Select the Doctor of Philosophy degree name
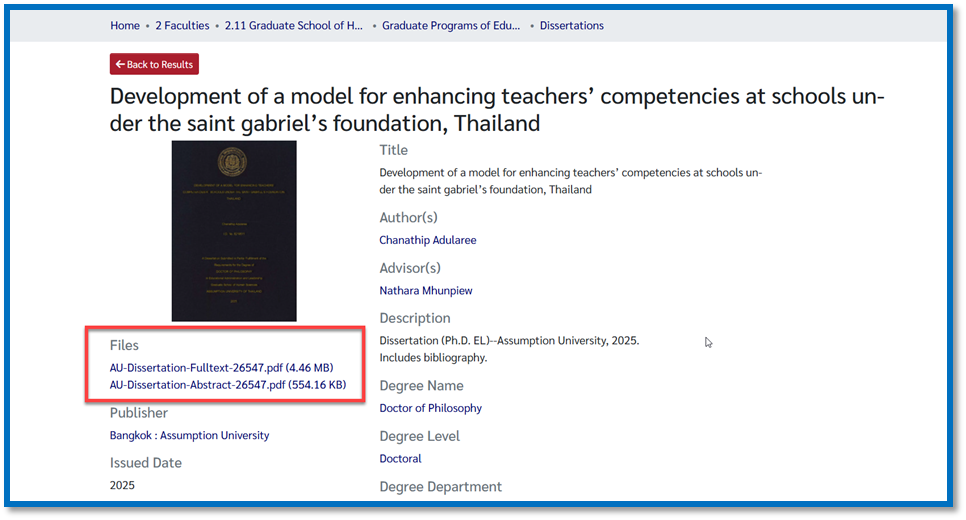Screen dimensions: 966x520 pyautogui.click(x=430, y=408)
